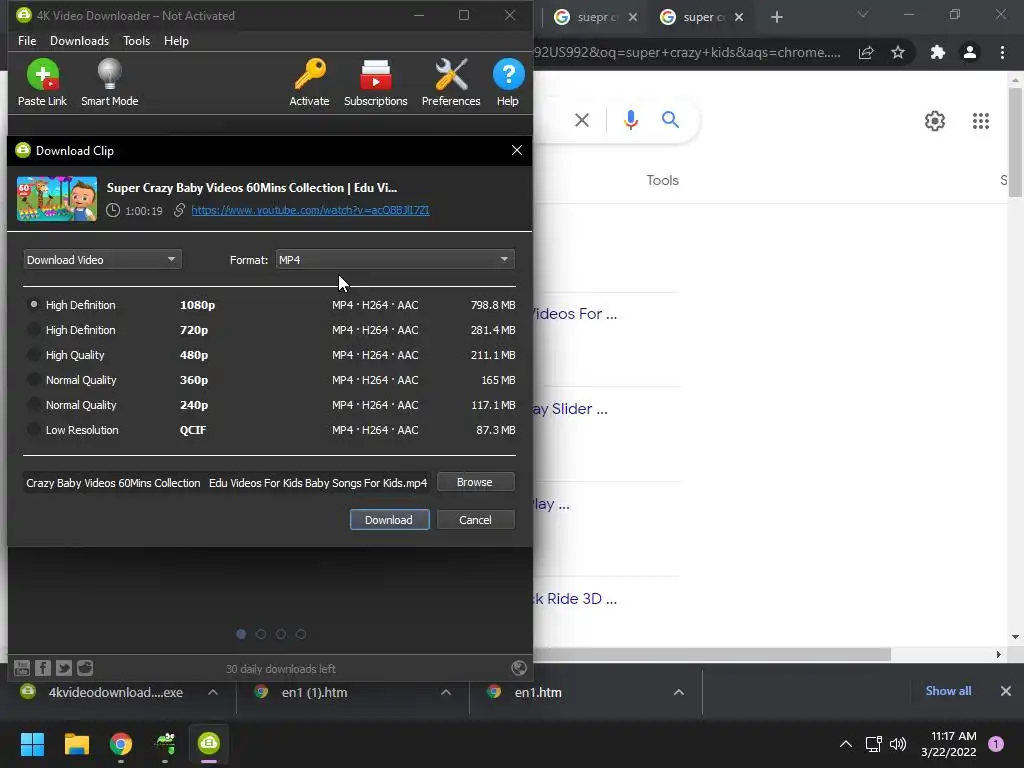Image resolution: width=1024 pixels, height=768 pixels.
Task: Click the Facebook icon in the status bar
Action: pyautogui.click(x=43, y=667)
